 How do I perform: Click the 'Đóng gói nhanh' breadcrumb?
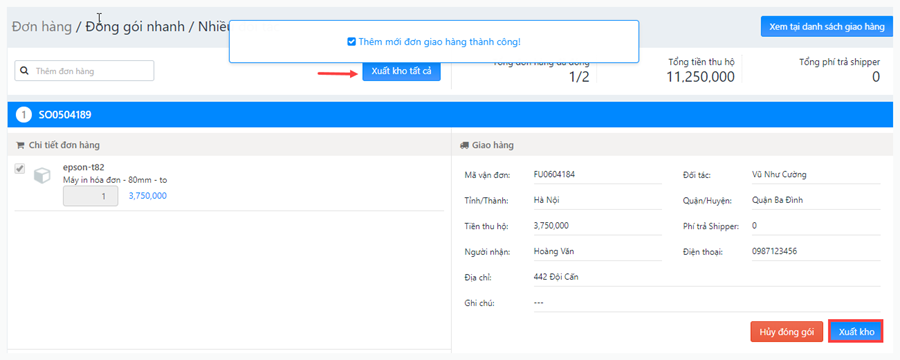tap(135, 27)
